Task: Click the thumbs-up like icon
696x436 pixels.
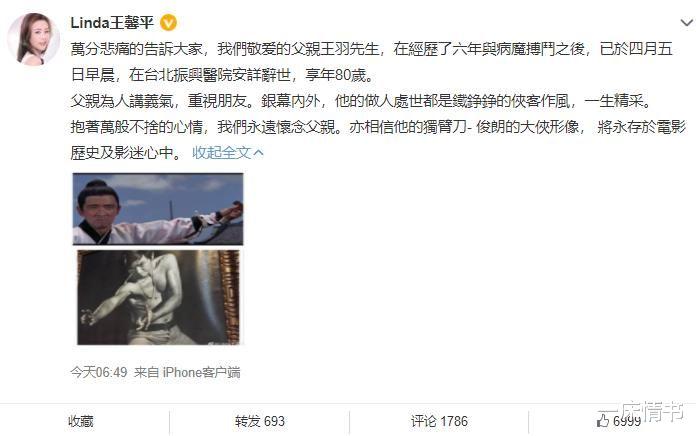Action: pos(603,420)
